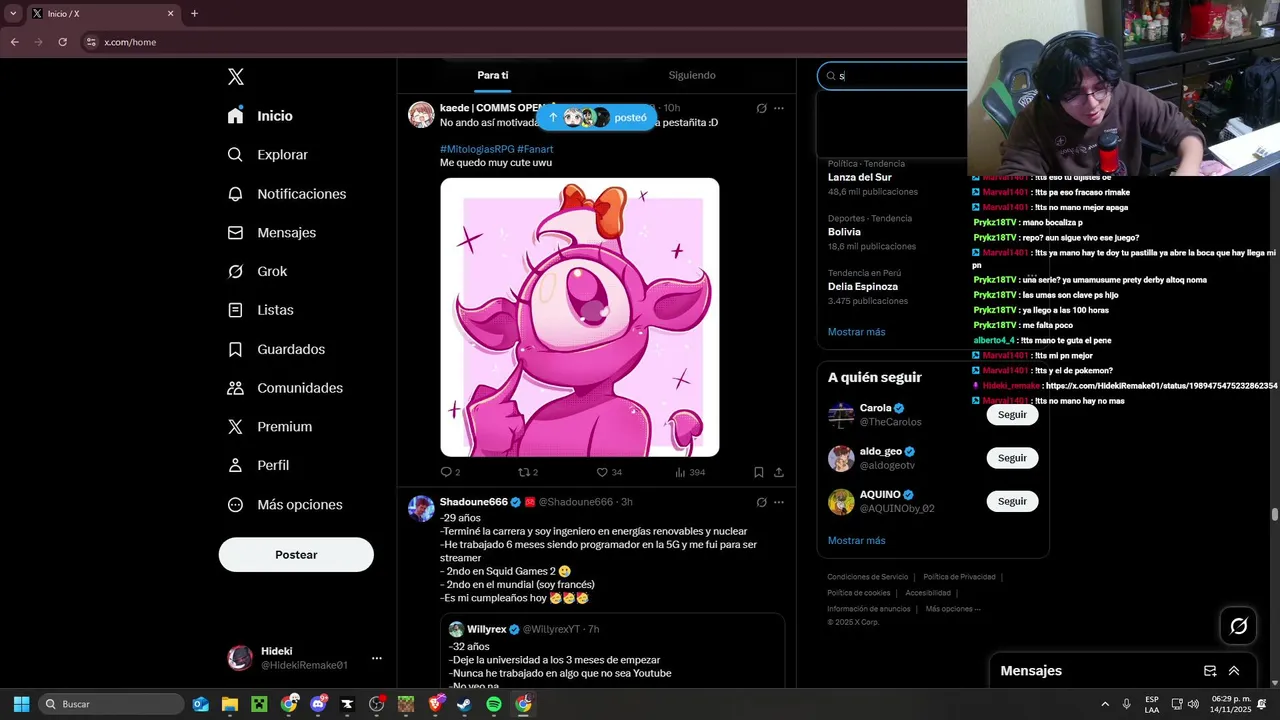Screen dimensions: 1280x720
Task: Switch to the Para ti tab
Action: pyautogui.click(x=492, y=76)
